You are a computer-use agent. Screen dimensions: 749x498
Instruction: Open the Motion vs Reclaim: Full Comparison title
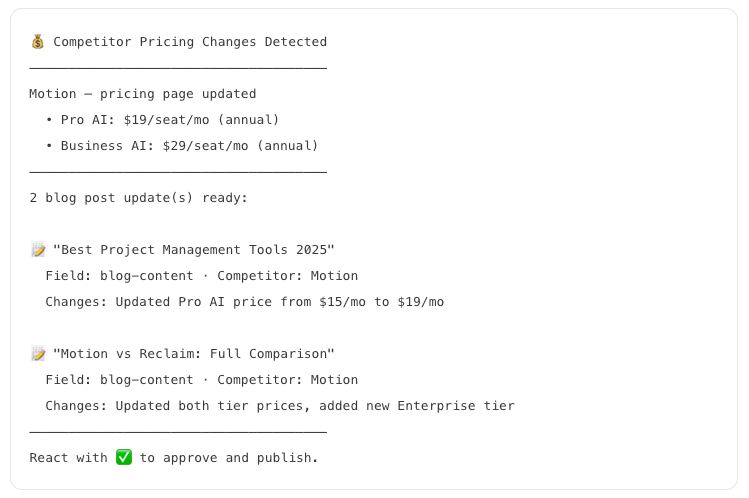[193, 354]
